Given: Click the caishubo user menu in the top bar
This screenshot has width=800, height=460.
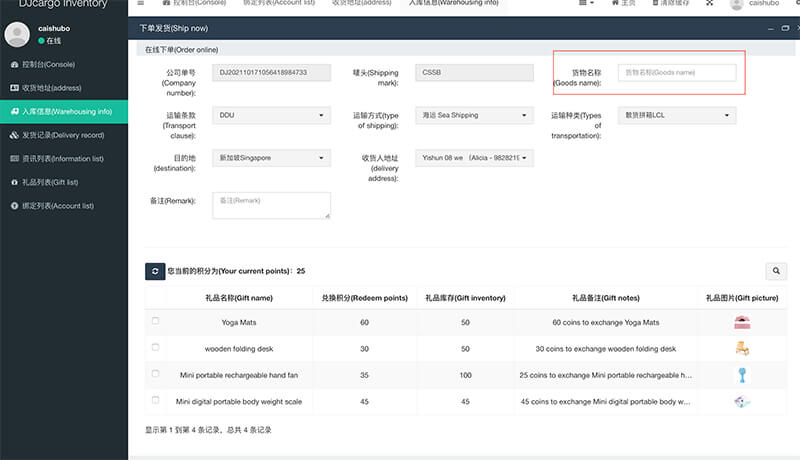Looking at the screenshot, I should point(755,3).
